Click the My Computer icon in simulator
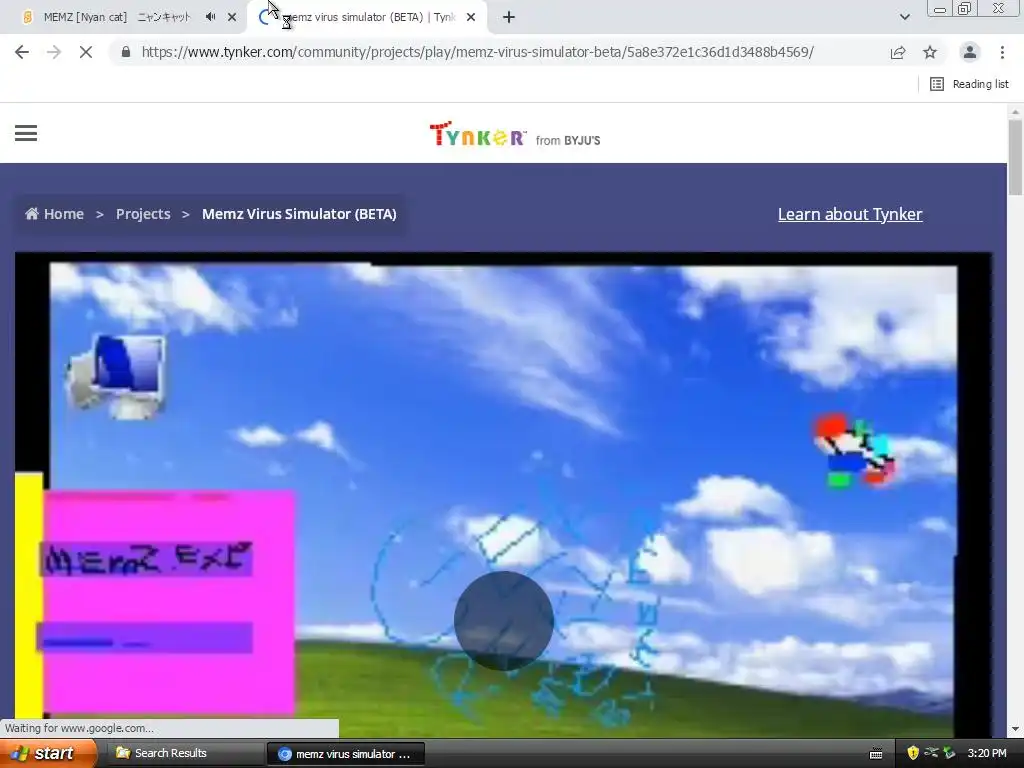 118,376
